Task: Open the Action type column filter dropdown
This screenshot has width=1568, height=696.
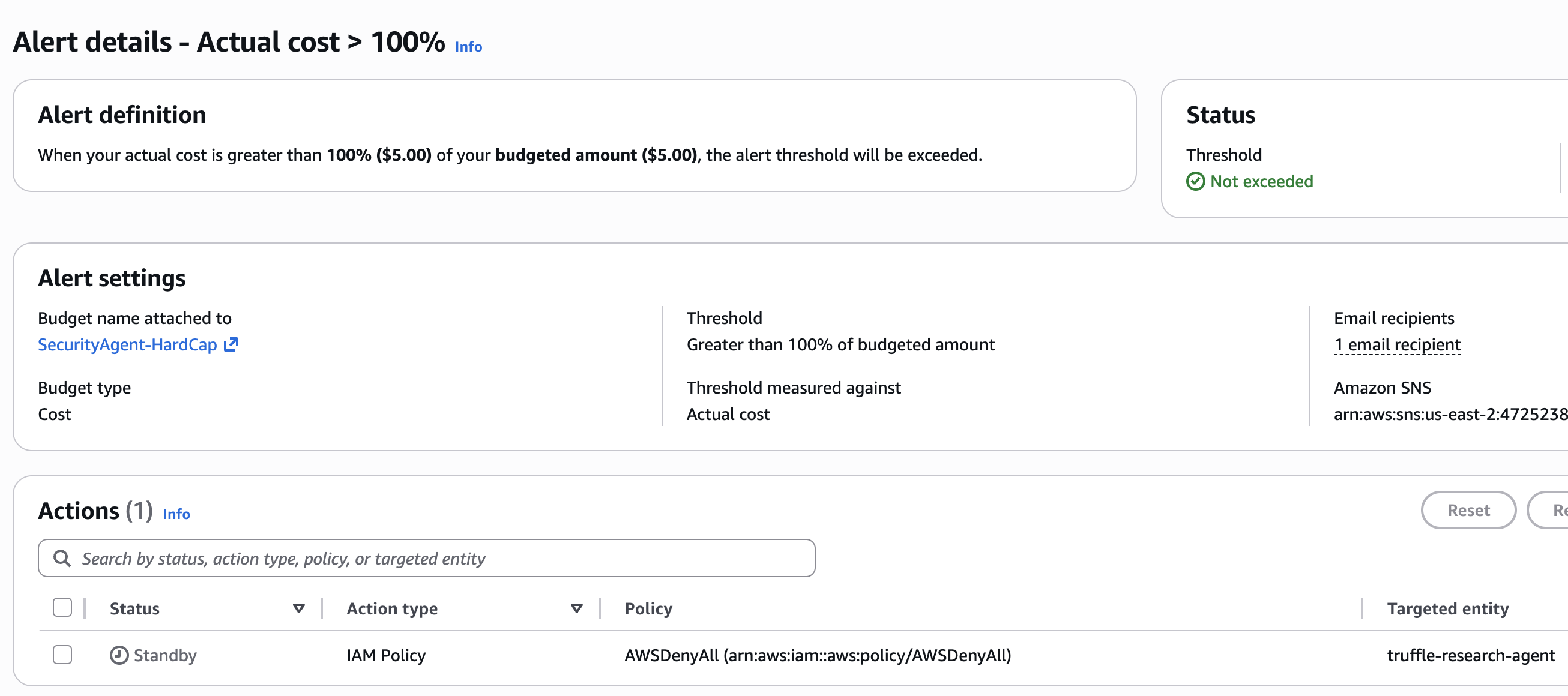Action: [x=576, y=608]
